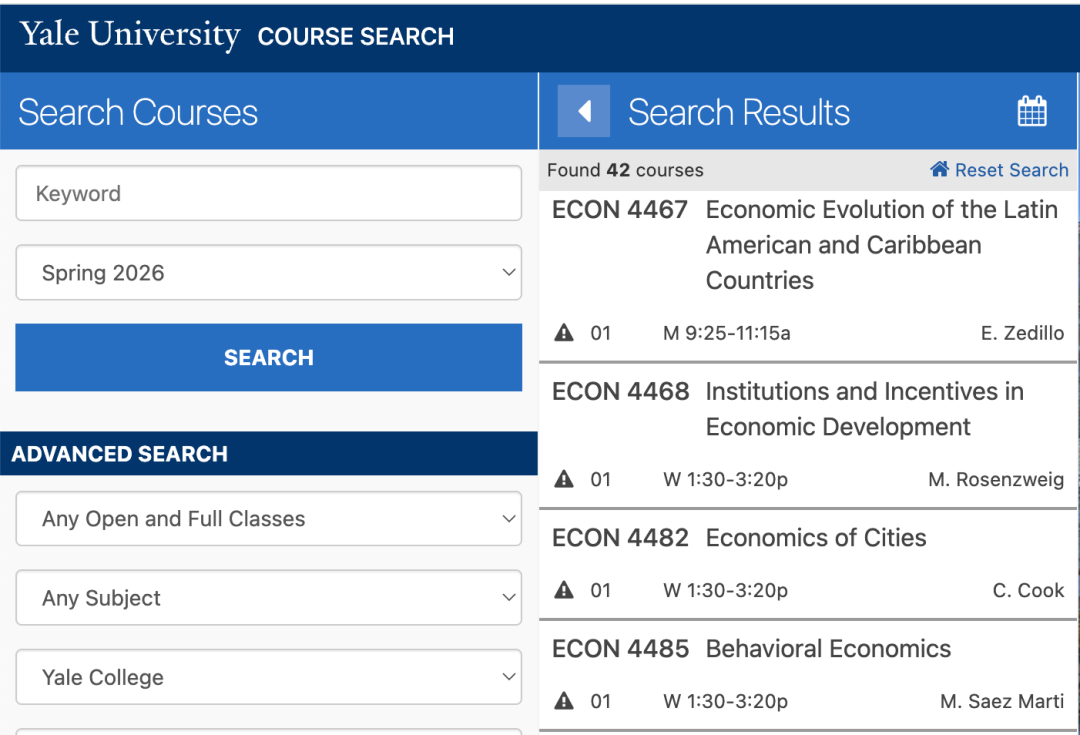Click the Found 42 courses text
This screenshot has width=1080, height=735.
click(x=625, y=170)
